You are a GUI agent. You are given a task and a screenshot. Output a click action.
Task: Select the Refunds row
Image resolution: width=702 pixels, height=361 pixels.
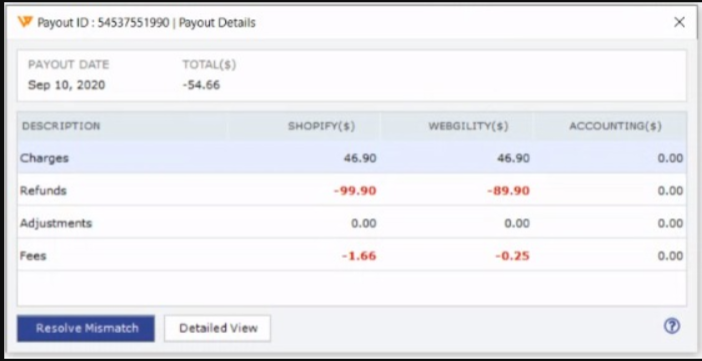[x=351, y=190]
